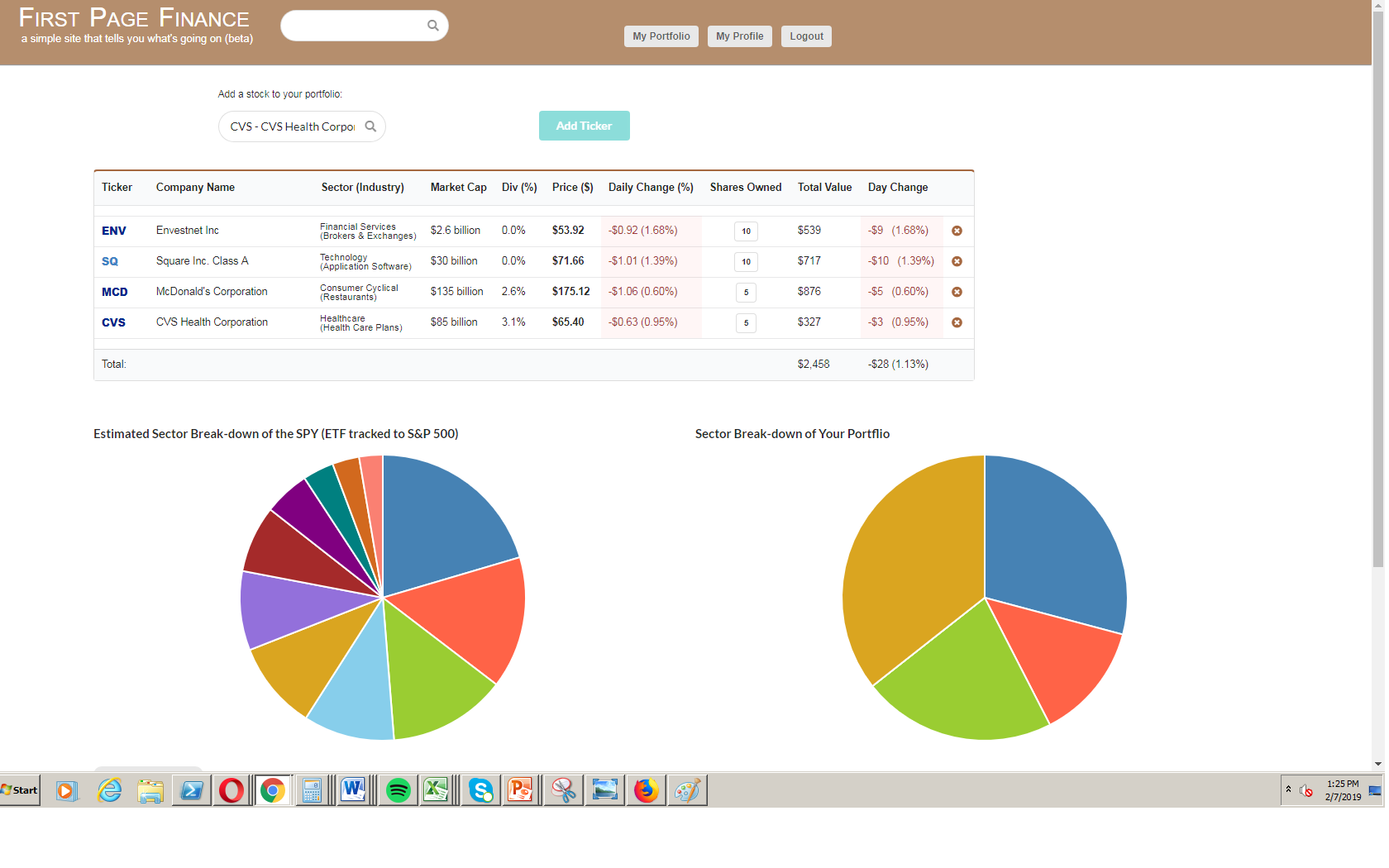This screenshot has width=1389, height=868.
Task: Select the blue slice of the portfolio pie
Action: point(1058,537)
